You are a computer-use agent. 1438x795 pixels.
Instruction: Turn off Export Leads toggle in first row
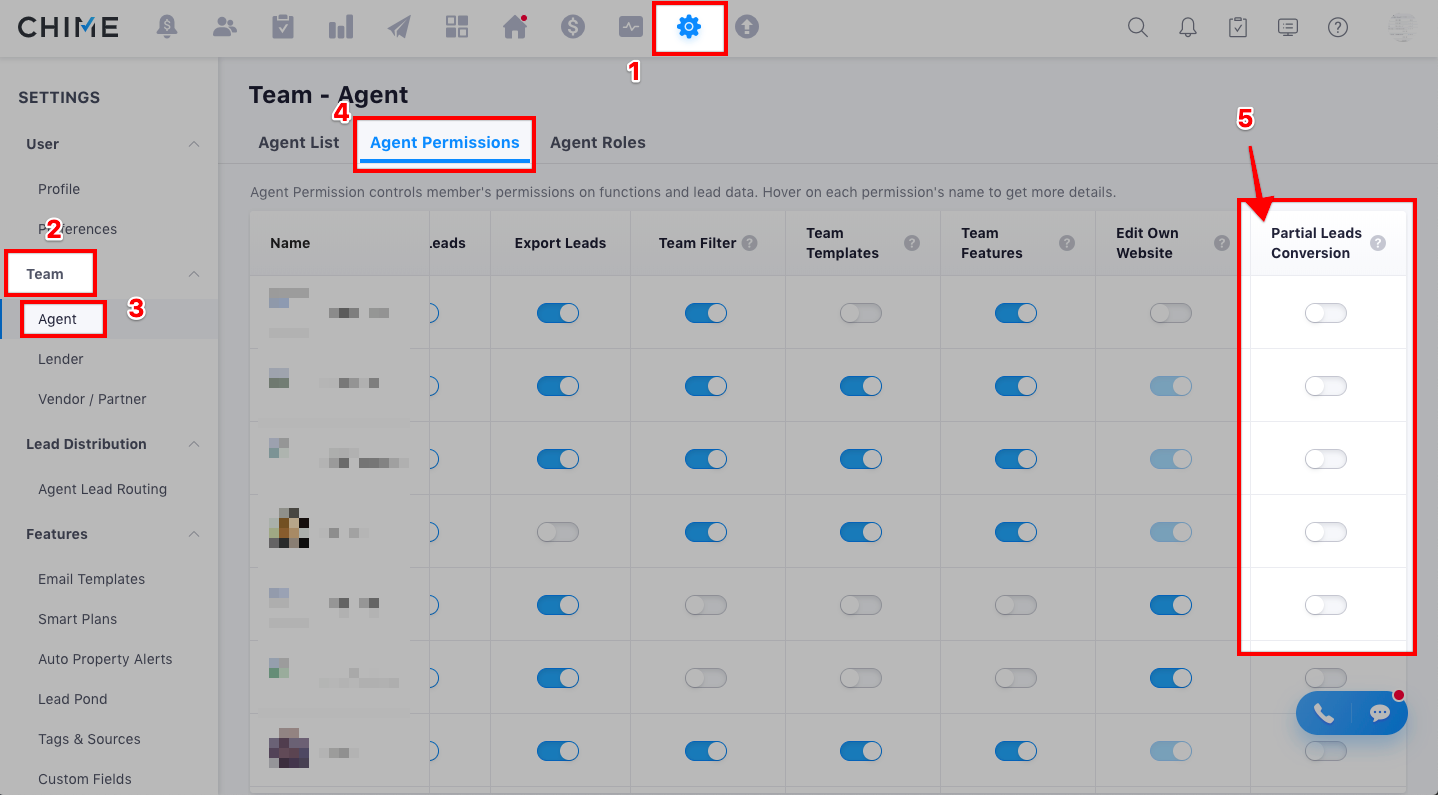coord(558,313)
